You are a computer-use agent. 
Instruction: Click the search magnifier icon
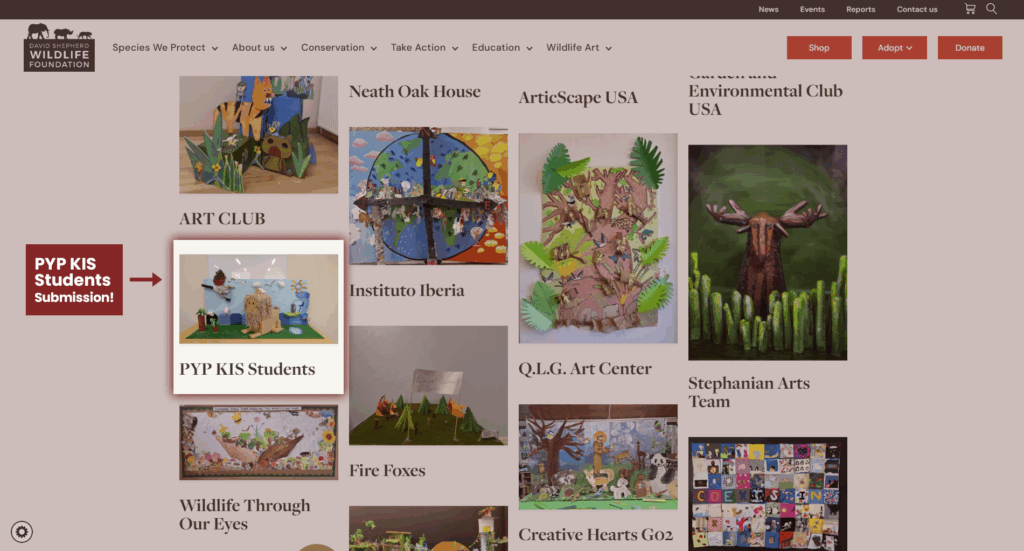pyautogui.click(x=991, y=9)
